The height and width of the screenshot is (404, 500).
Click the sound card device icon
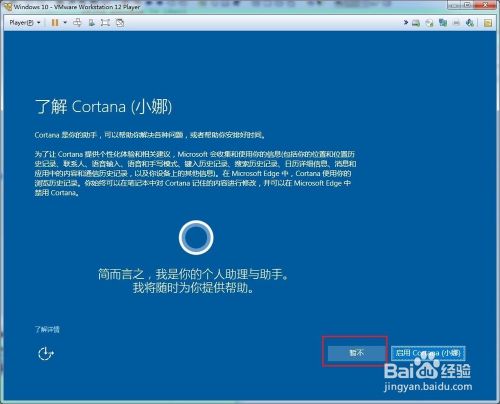coord(470,23)
